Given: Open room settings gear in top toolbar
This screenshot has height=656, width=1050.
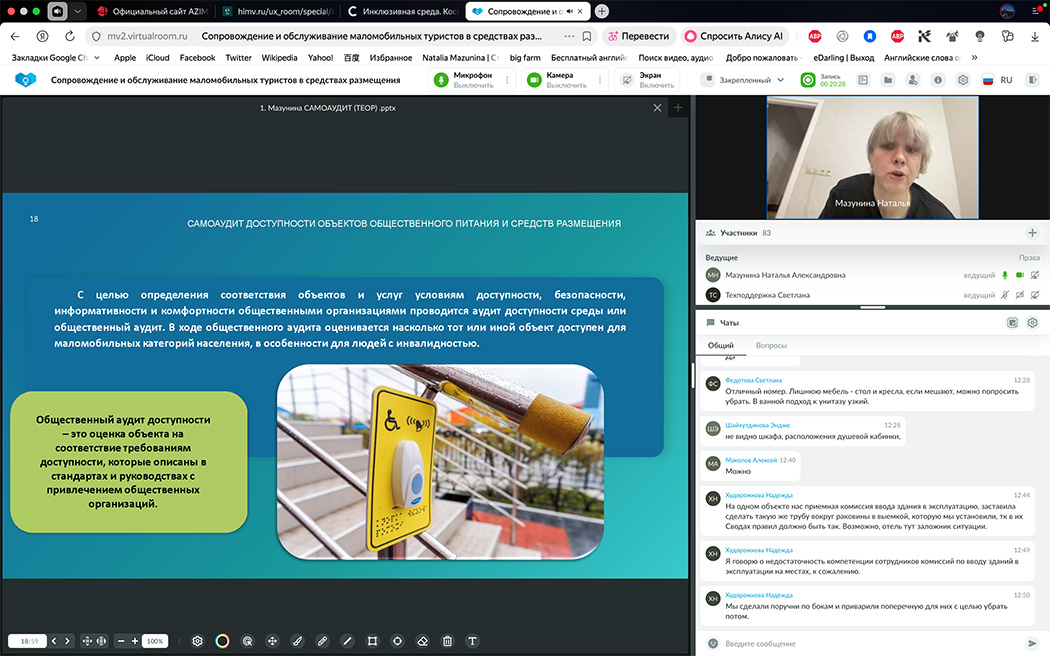Looking at the screenshot, I should [963, 80].
